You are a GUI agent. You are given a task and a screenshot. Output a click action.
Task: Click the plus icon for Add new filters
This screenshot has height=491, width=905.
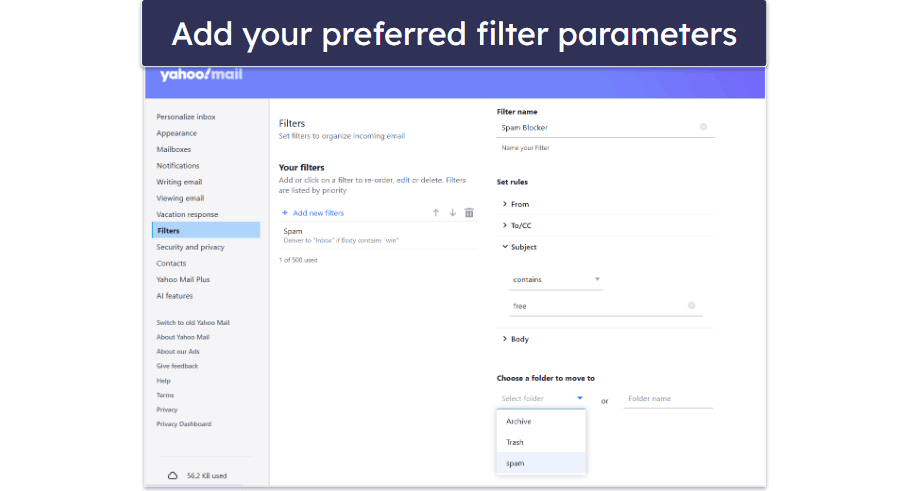click(285, 213)
